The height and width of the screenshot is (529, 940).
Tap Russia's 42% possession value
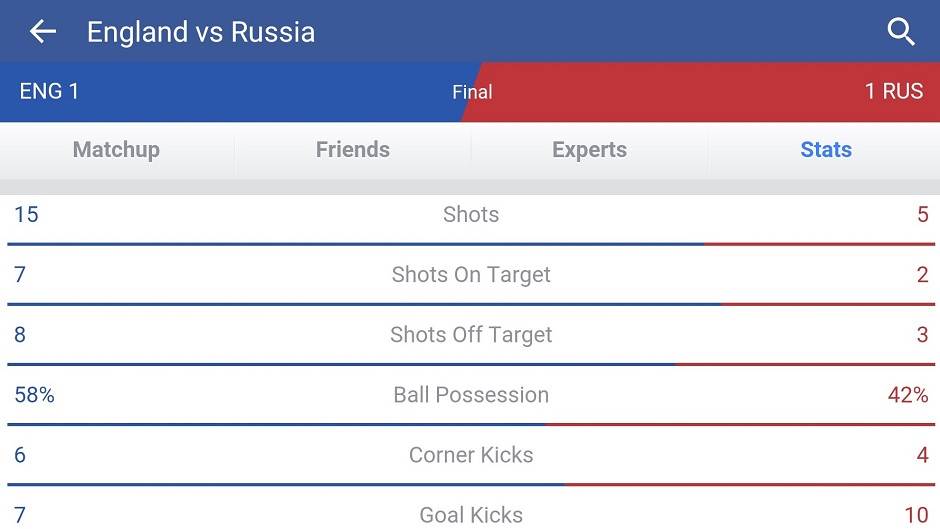pos(907,395)
